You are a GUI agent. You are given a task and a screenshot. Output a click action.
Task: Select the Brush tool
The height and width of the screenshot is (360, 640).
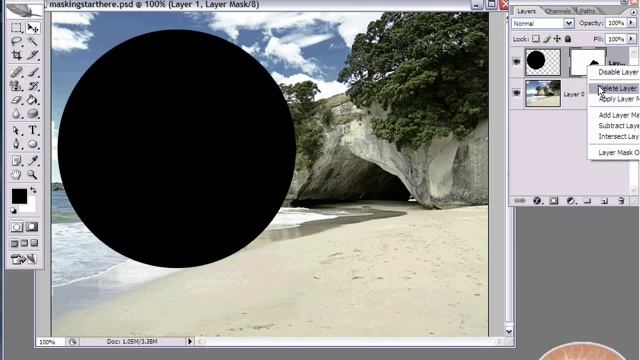(32, 72)
